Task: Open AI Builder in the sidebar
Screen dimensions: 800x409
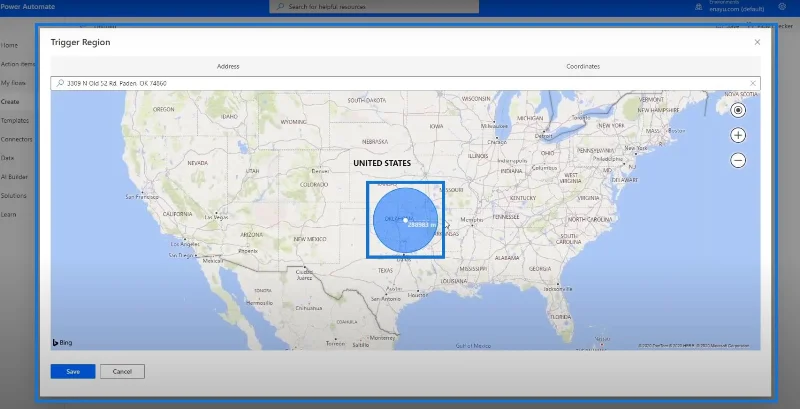Action: 14,177
